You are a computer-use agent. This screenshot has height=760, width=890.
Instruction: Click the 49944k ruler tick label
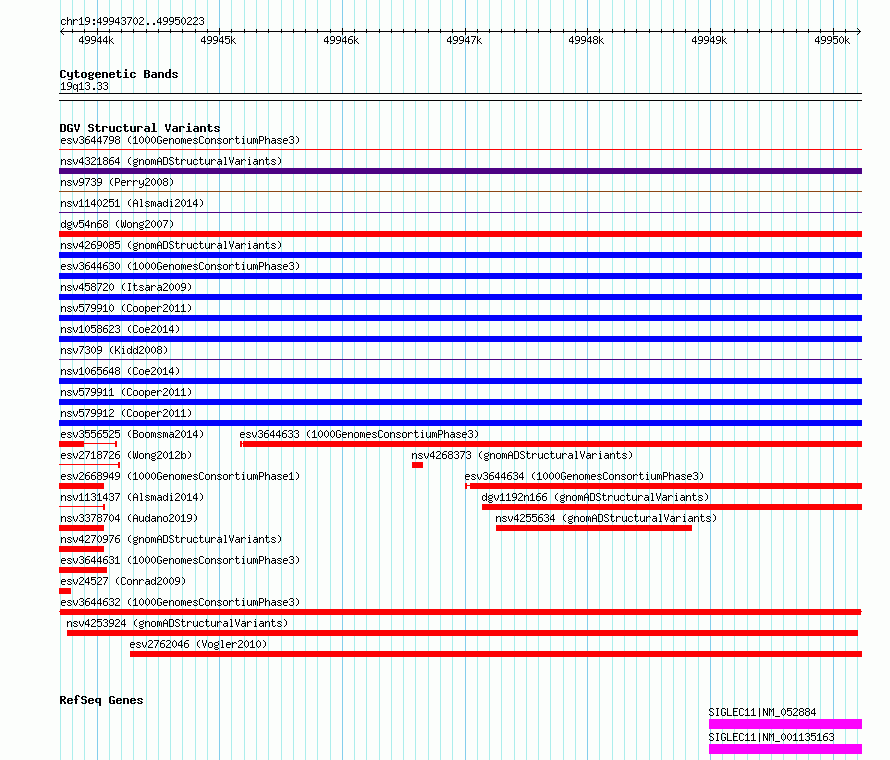96,40
